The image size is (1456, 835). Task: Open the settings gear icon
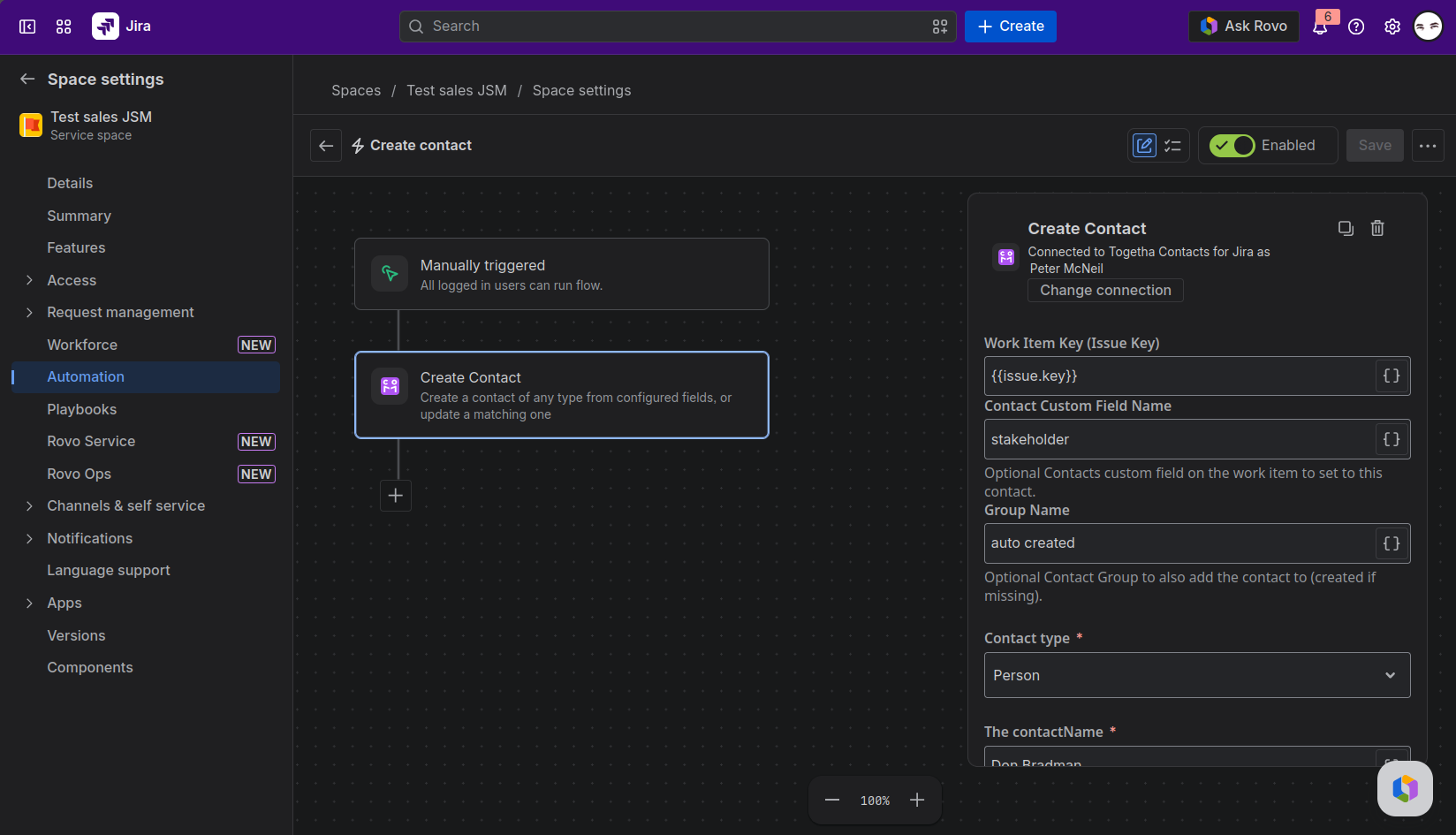1392,27
